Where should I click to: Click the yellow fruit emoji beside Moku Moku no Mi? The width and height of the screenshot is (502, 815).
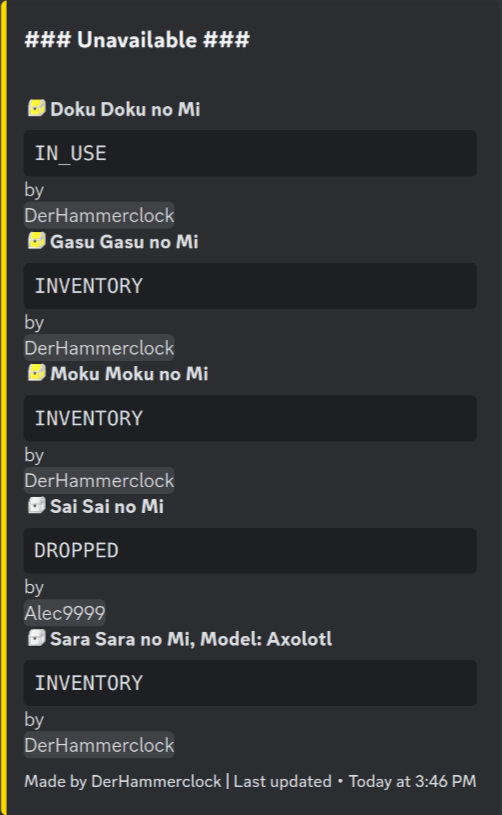coord(36,373)
